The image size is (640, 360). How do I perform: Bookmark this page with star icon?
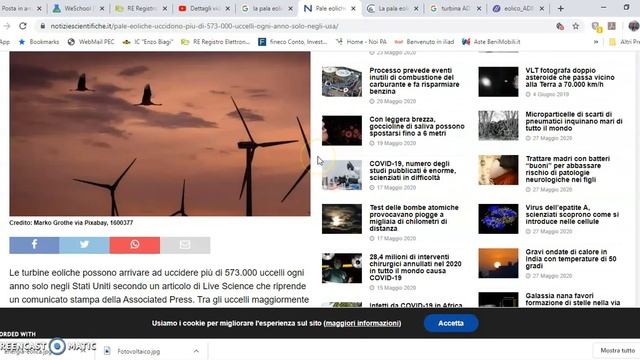pos(576,26)
